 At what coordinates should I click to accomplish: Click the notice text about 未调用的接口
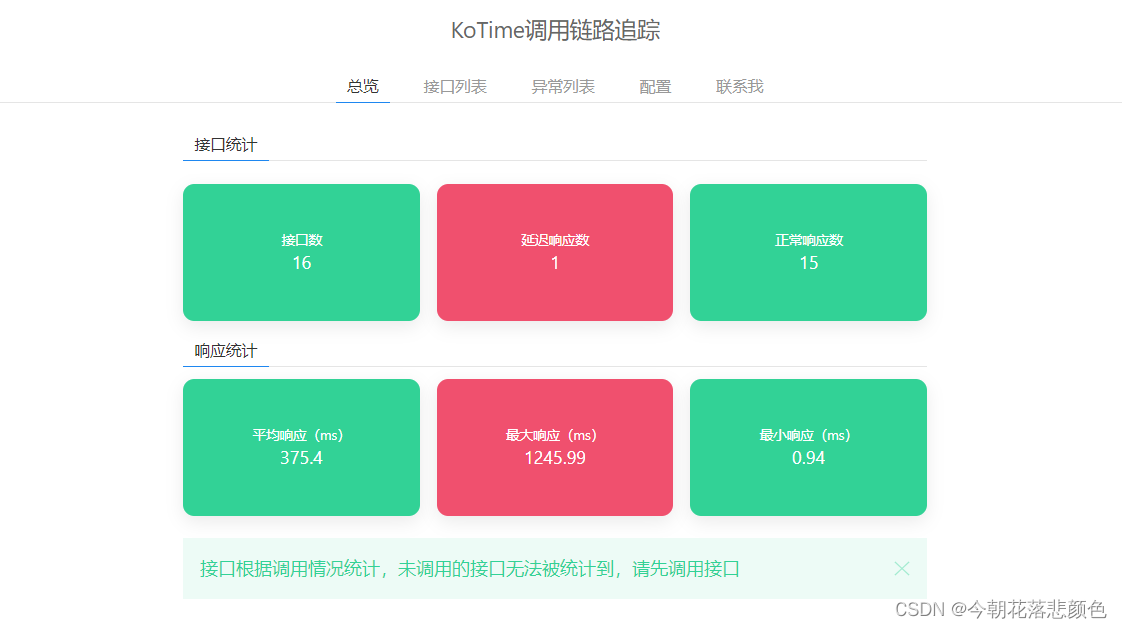tap(469, 569)
